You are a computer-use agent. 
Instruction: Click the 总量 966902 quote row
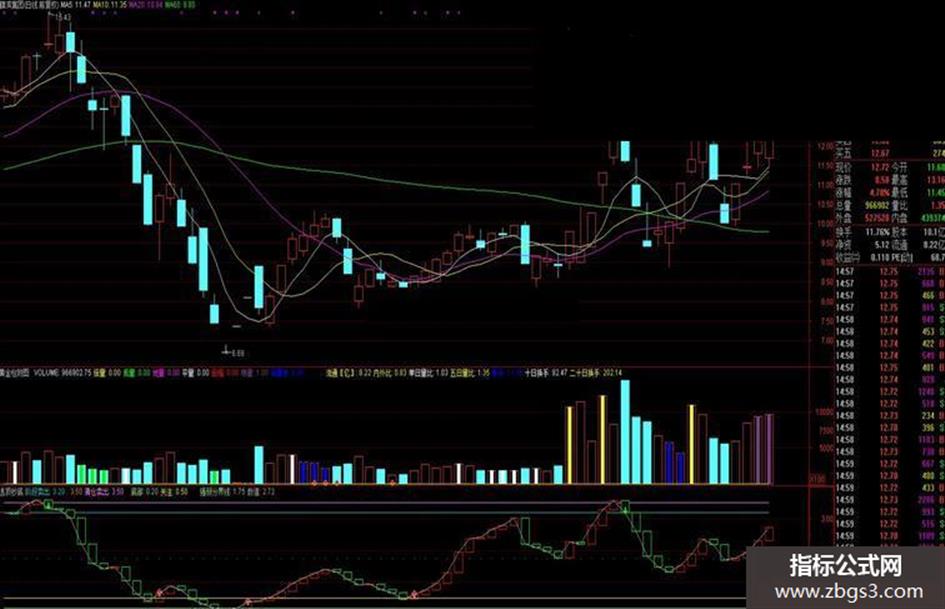coord(862,206)
